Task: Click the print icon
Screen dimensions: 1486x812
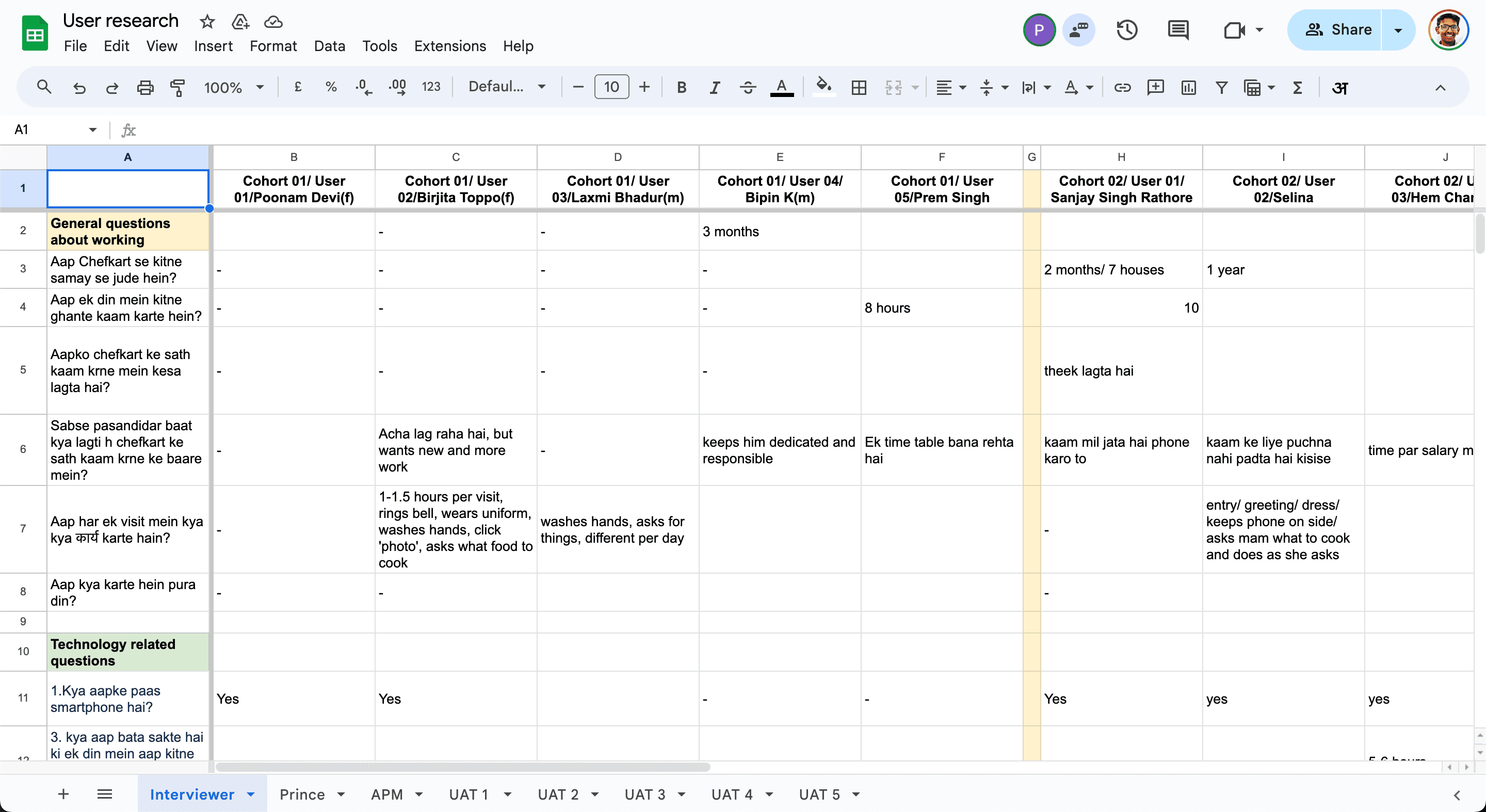Action: [x=145, y=88]
